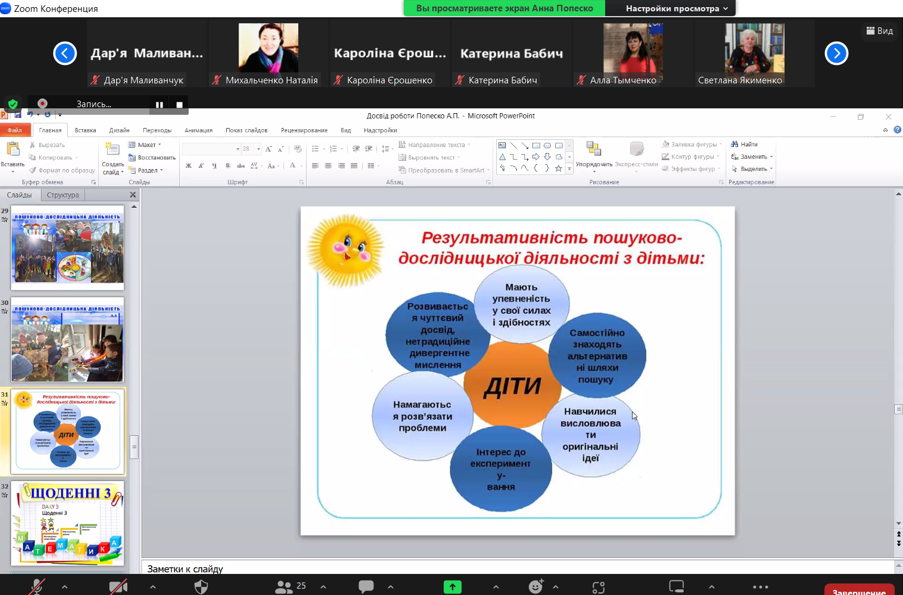903x595 pixels.
Task: Click the Zoom participants icon
Action: [284, 587]
